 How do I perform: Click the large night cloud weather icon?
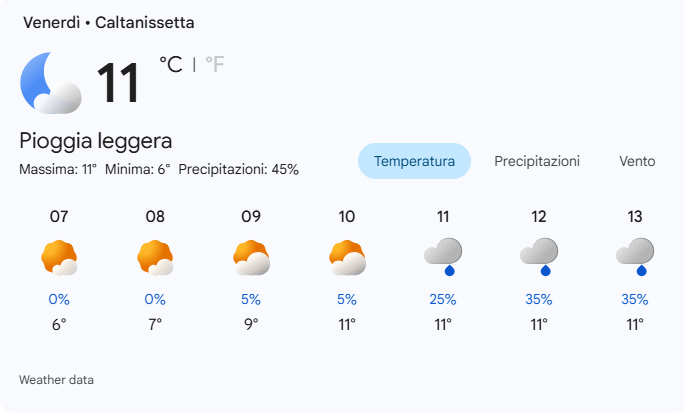[51, 83]
